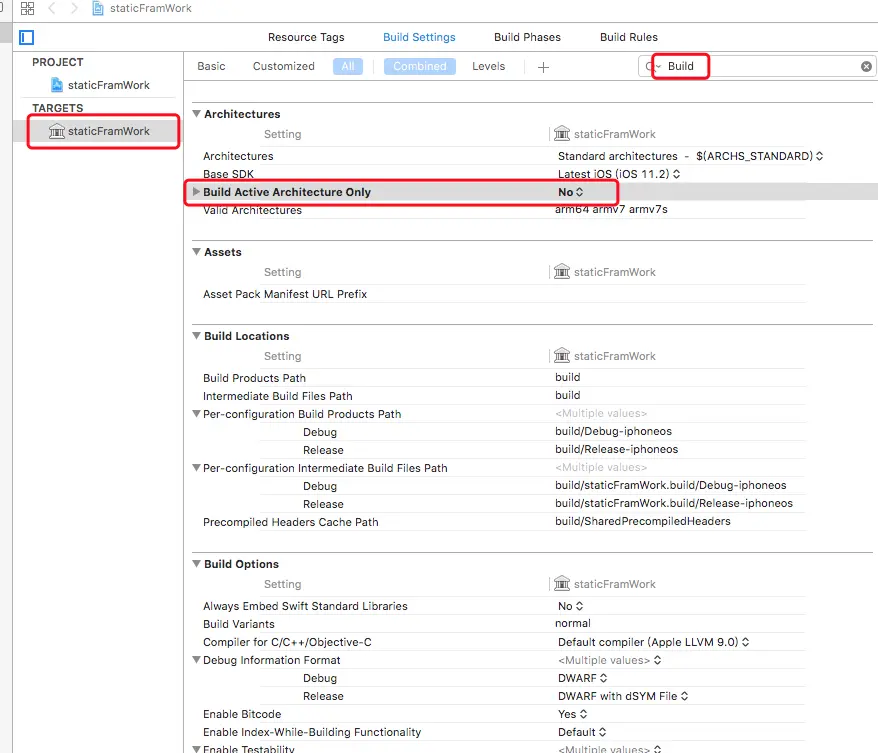Collapse Per-configuration Intermediate Build Files Path
This screenshot has width=878, height=753.
click(197, 467)
